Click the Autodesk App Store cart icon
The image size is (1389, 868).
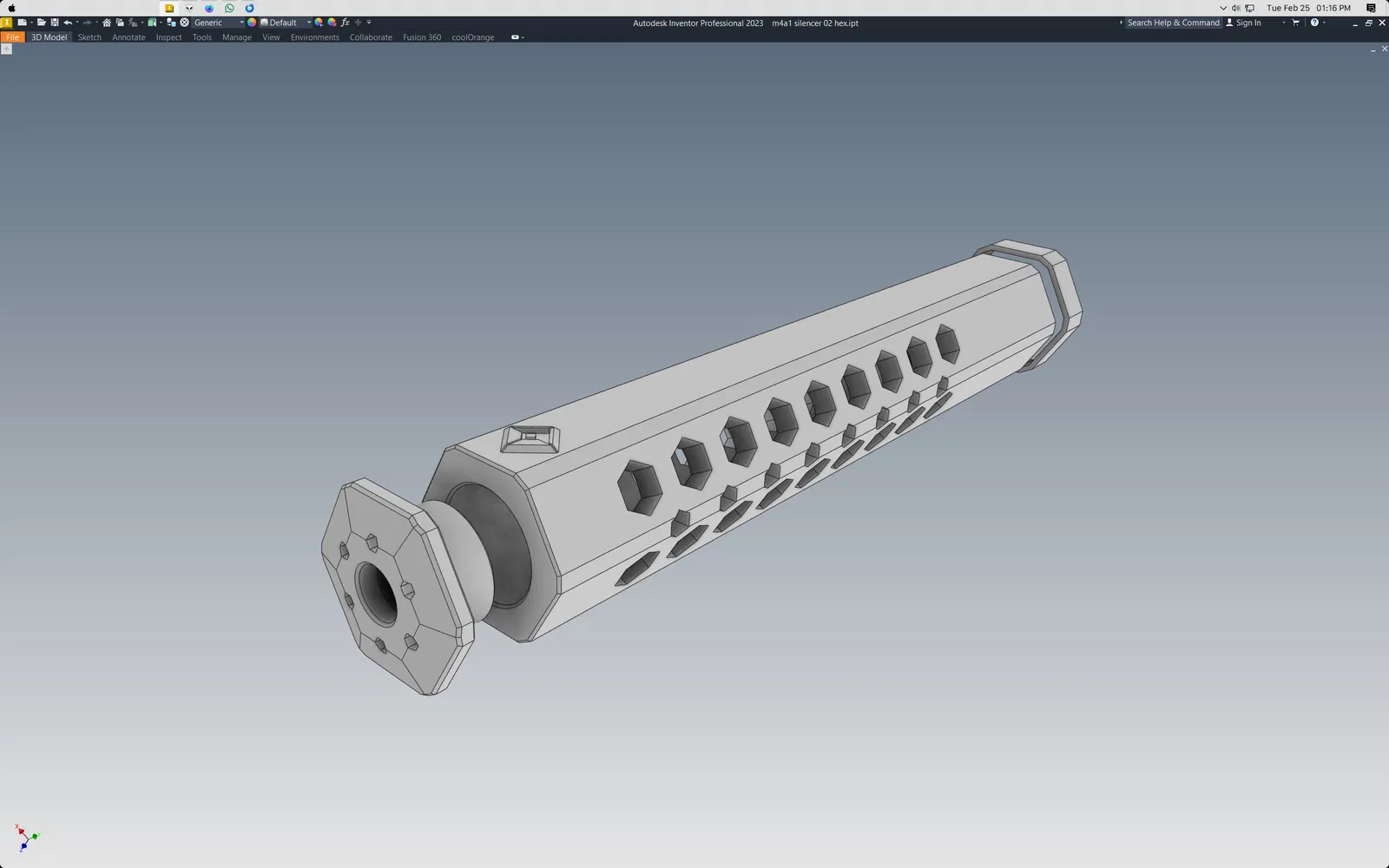[x=1296, y=23]
